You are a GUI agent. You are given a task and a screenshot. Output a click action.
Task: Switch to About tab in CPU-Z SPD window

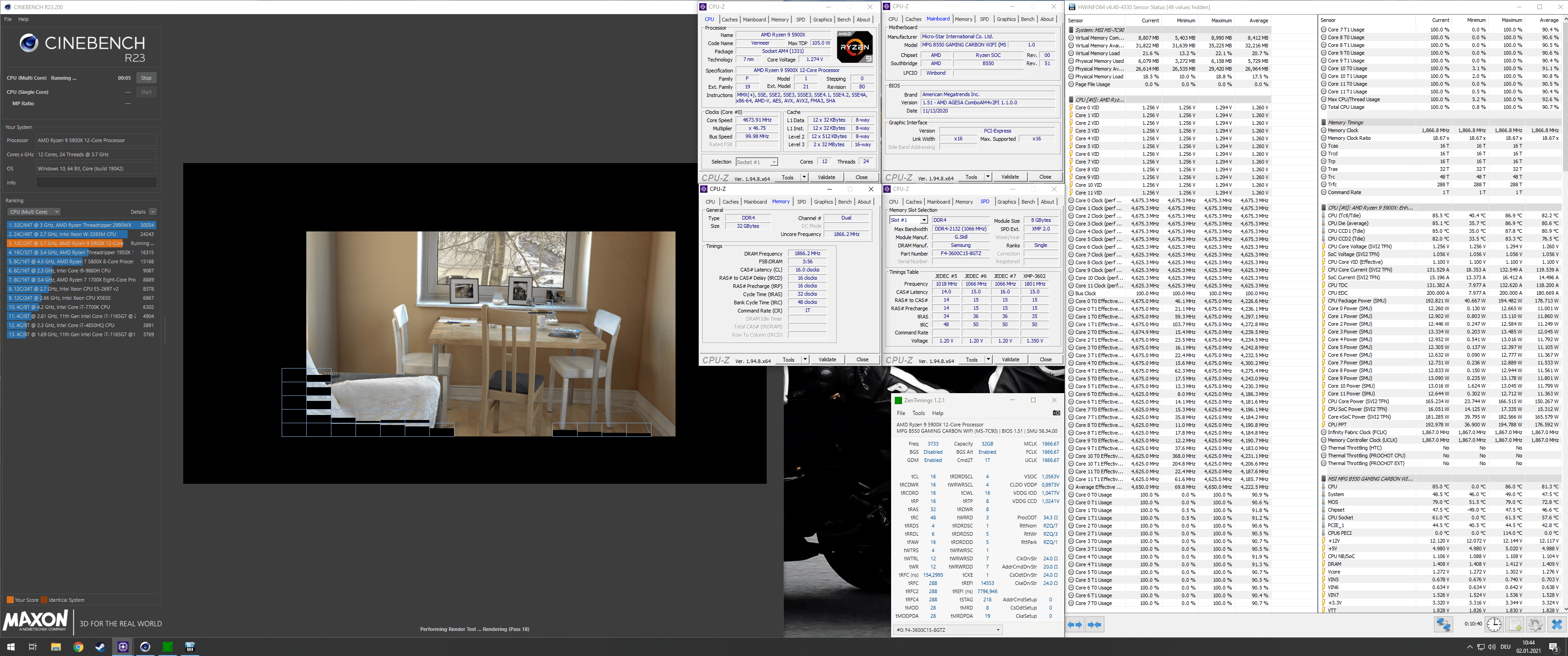pyautogui.click(x=1047, y=202)
